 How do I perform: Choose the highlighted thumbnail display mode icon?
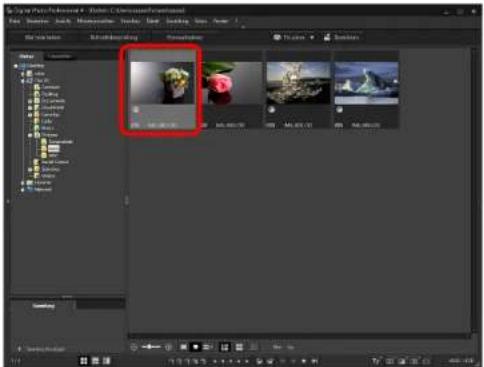coord(196,348)
